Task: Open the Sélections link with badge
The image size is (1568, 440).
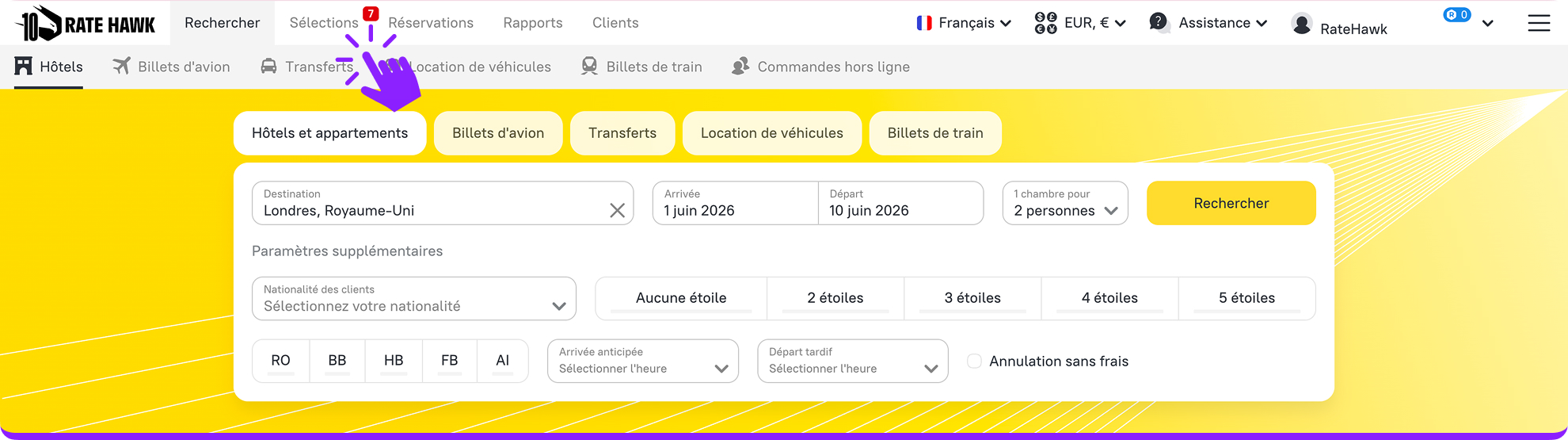Action: tap(324, 23)
